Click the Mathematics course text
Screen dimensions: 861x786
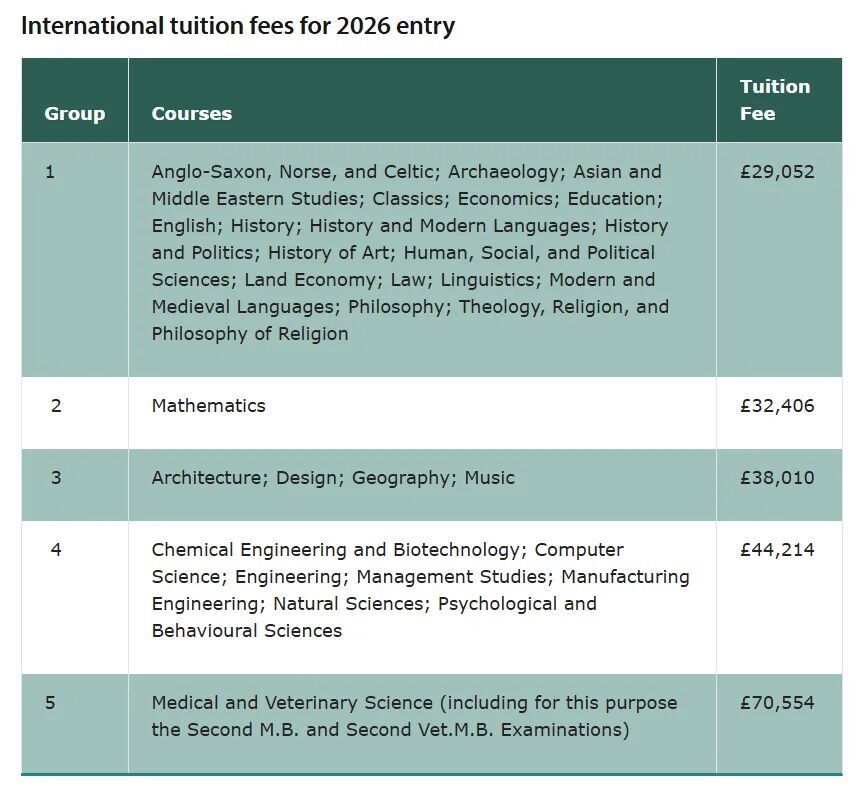point(208,406)
